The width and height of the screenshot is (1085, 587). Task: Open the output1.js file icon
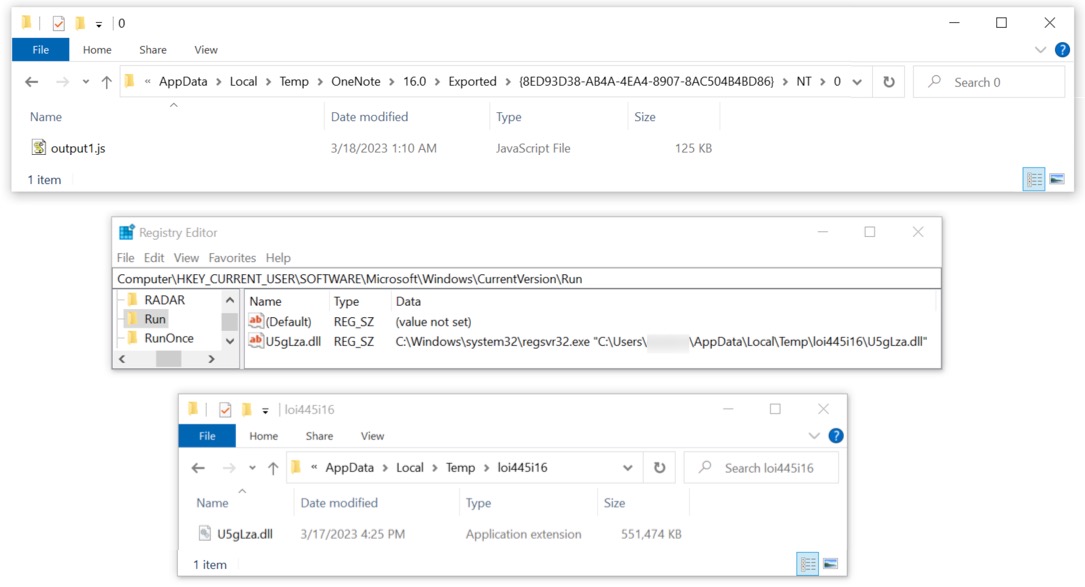(39, 147)
